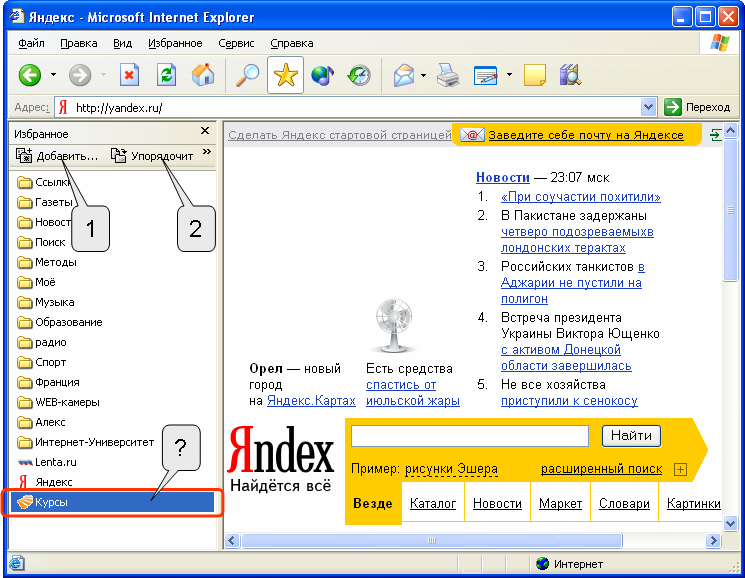745x578 pixels.
Task: Click Заведите себе почту на Яндексе link
Action: point(586,135)
